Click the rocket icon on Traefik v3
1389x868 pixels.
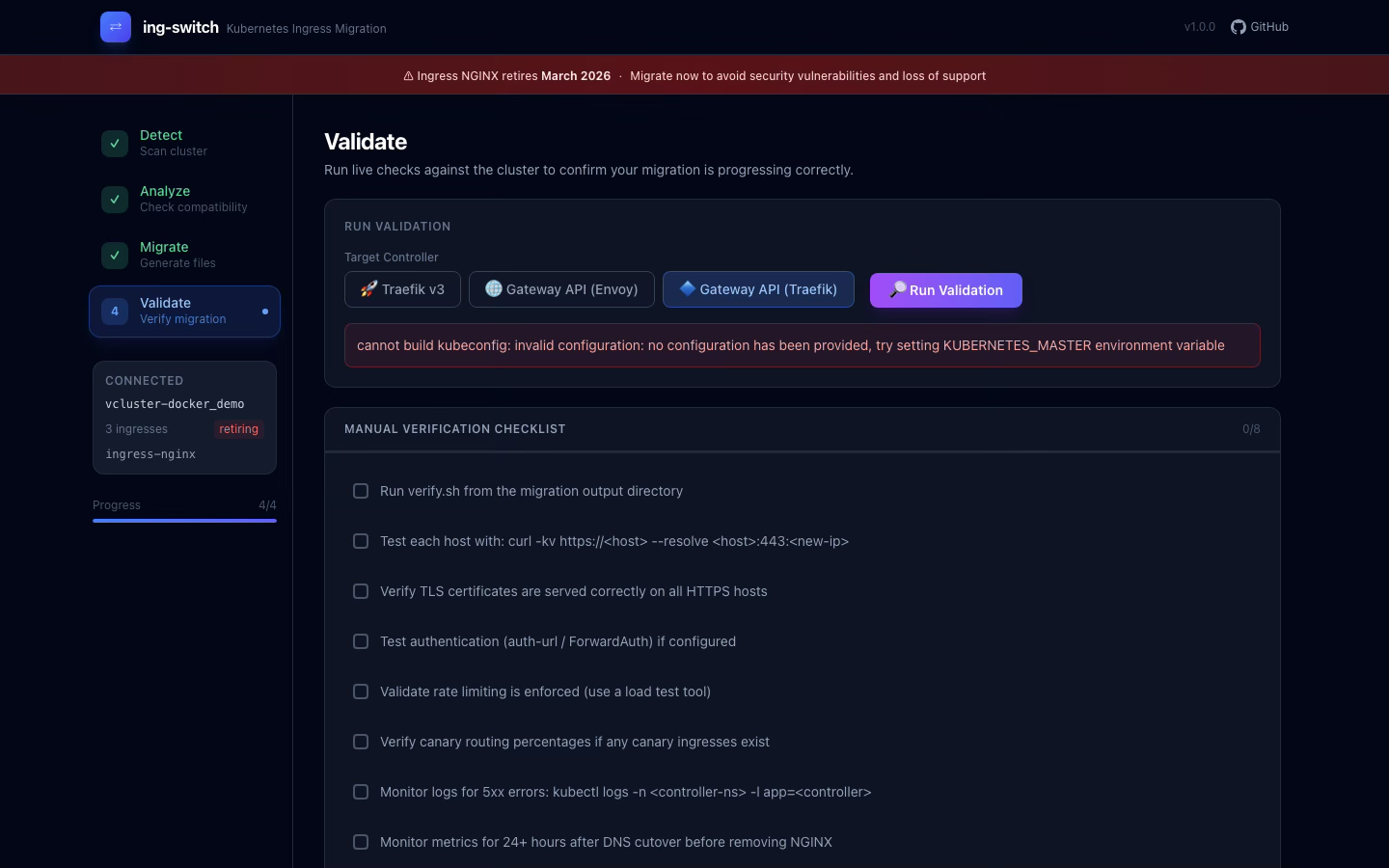coord(368,289)
